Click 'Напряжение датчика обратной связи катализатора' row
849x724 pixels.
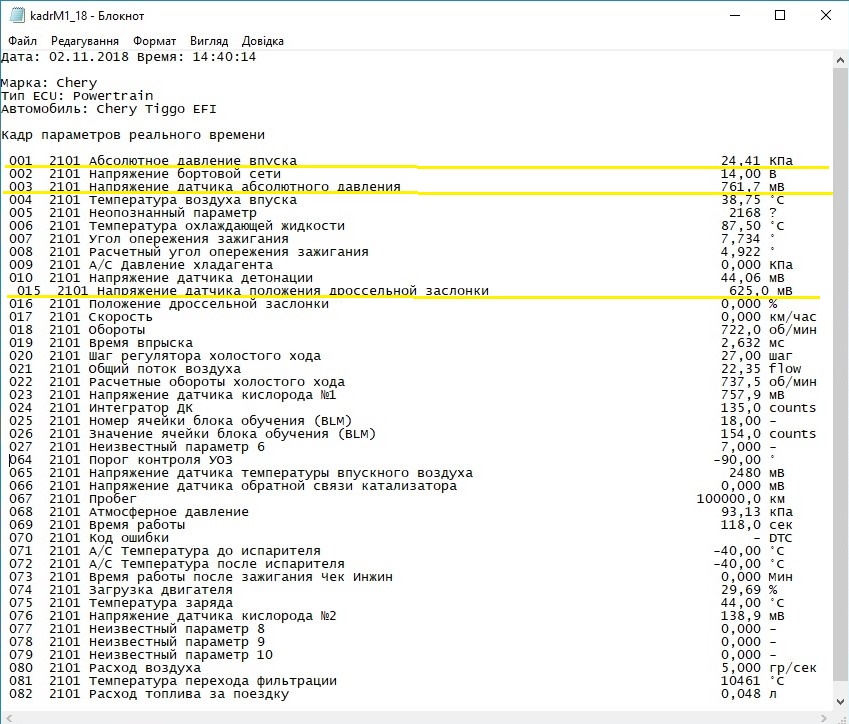[397, 486]
